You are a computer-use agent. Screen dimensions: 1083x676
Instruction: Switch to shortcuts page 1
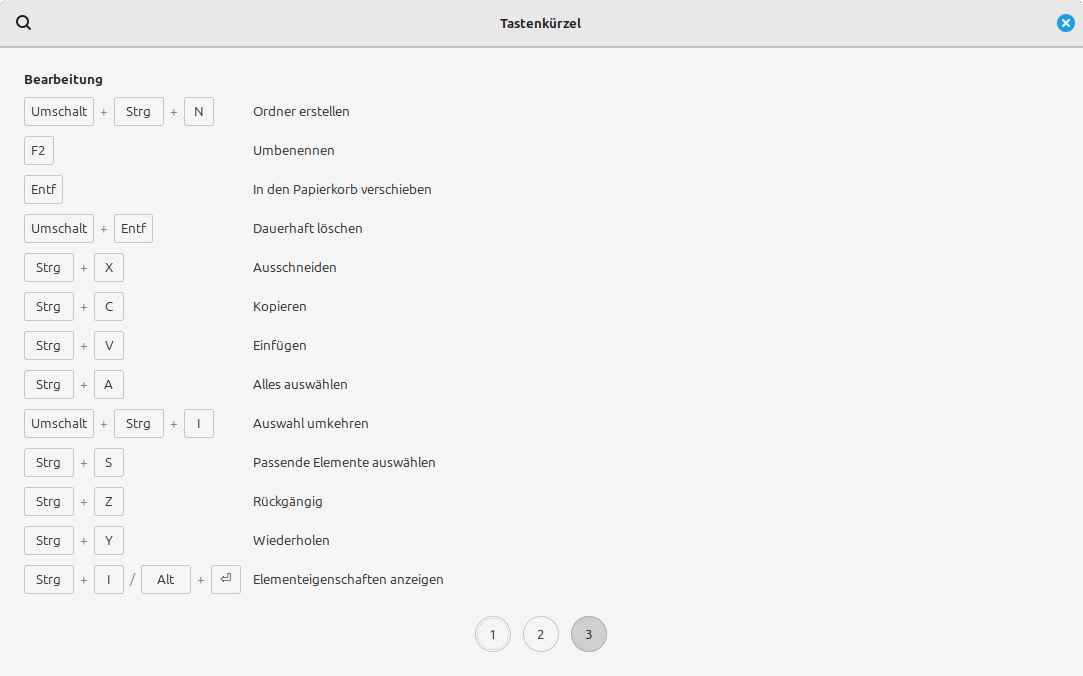point(492,634)
